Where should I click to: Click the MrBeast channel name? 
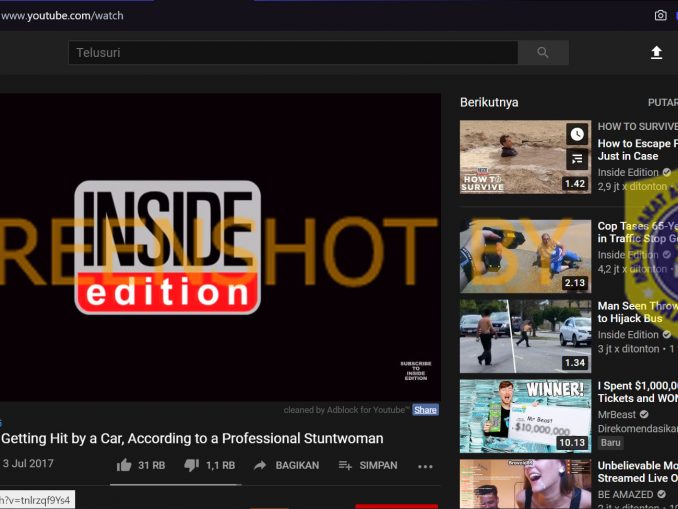(x=617, y=415)
